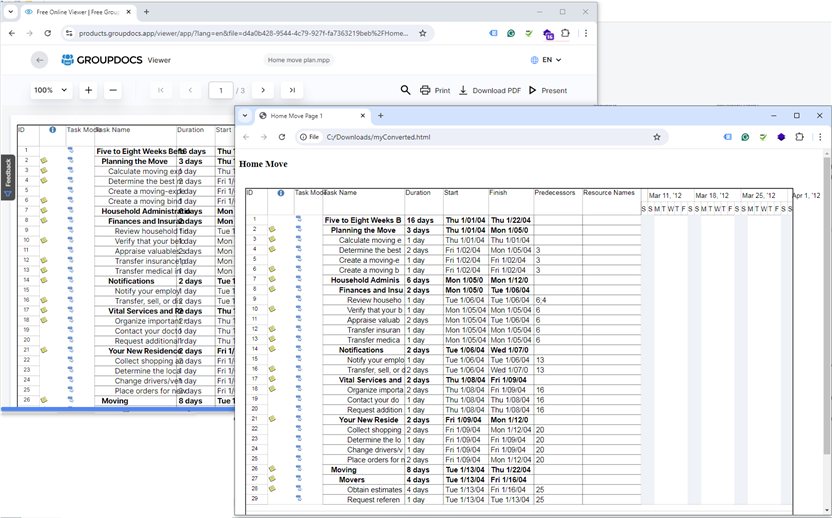
Task: Go to the next page in viewer
Action: tap(263, 90)
